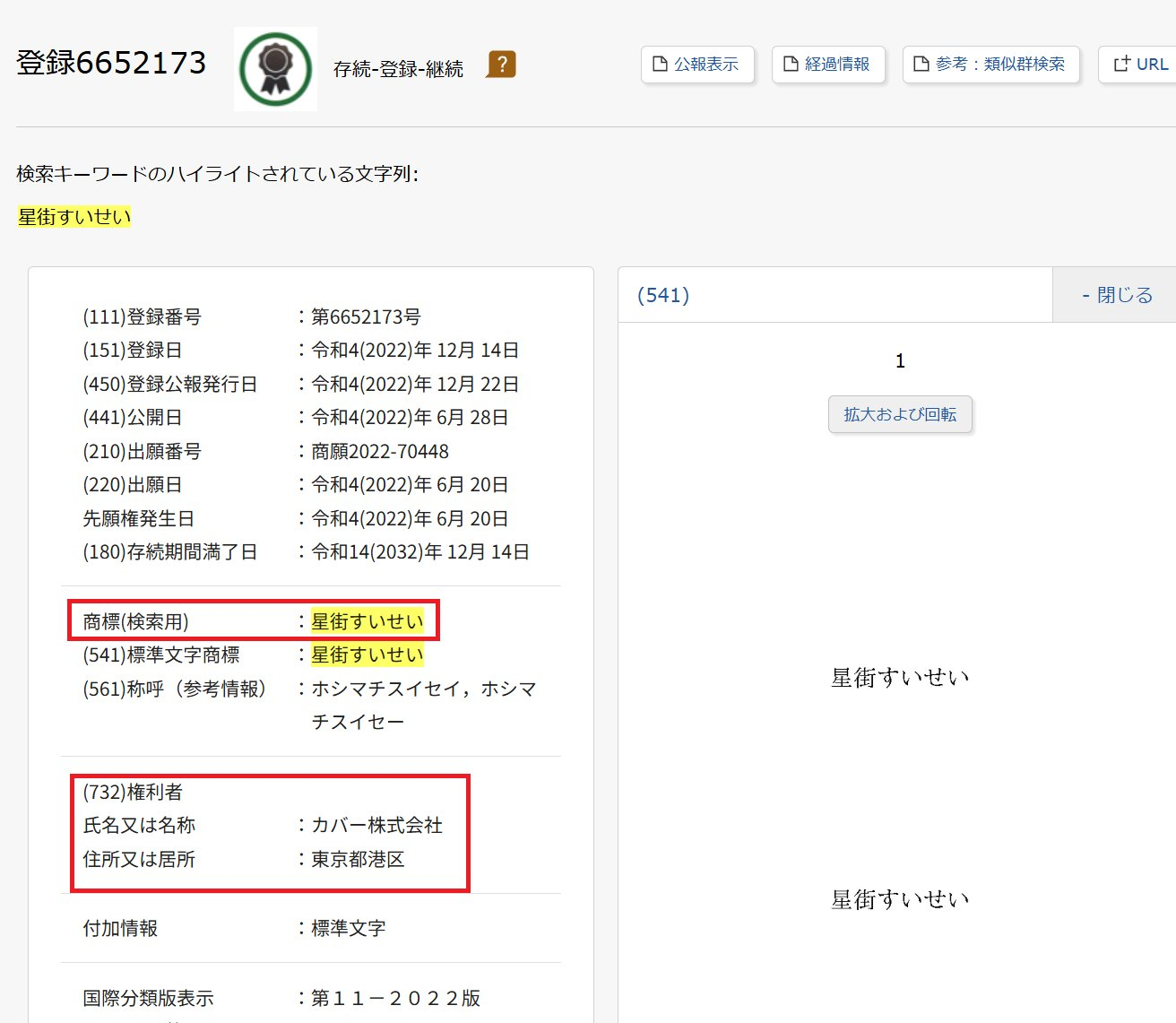Image resolution: width=1176 pixels, height=1023 pixels.
Task: Click upper trademark image 星街すいせい in preview
Action: pos(900,678)
